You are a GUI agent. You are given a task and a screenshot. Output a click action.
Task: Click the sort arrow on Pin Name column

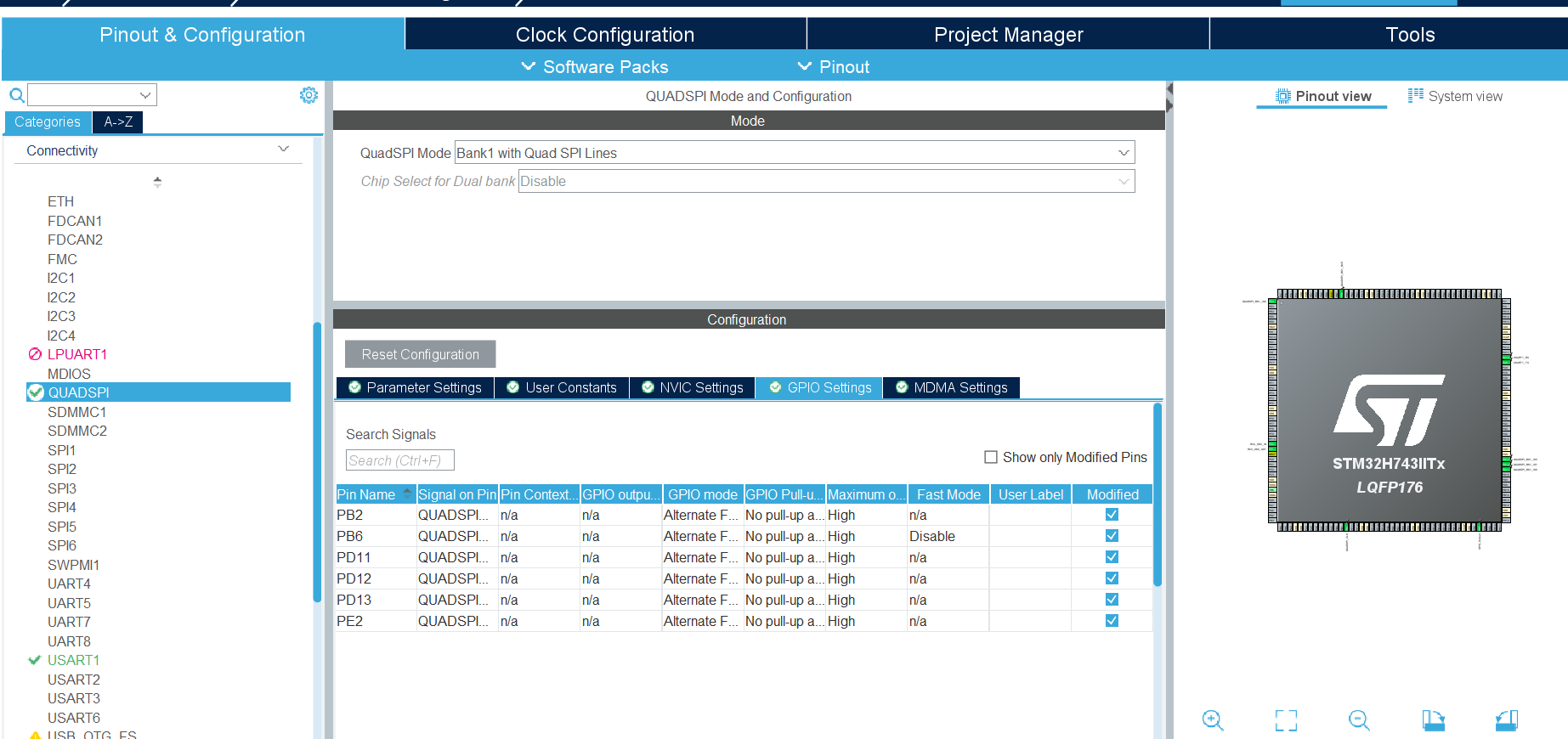point(407,493)
